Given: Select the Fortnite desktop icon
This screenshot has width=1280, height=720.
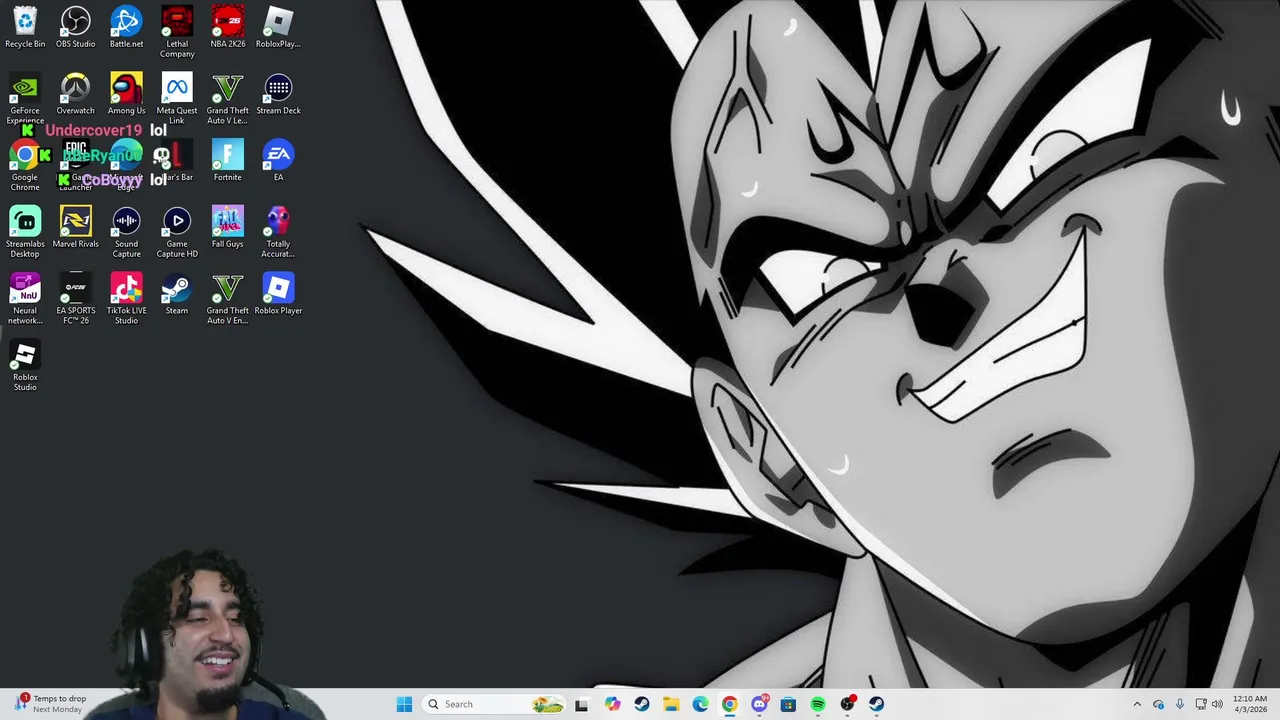Looking at the screenshot, I should (227, 162).
